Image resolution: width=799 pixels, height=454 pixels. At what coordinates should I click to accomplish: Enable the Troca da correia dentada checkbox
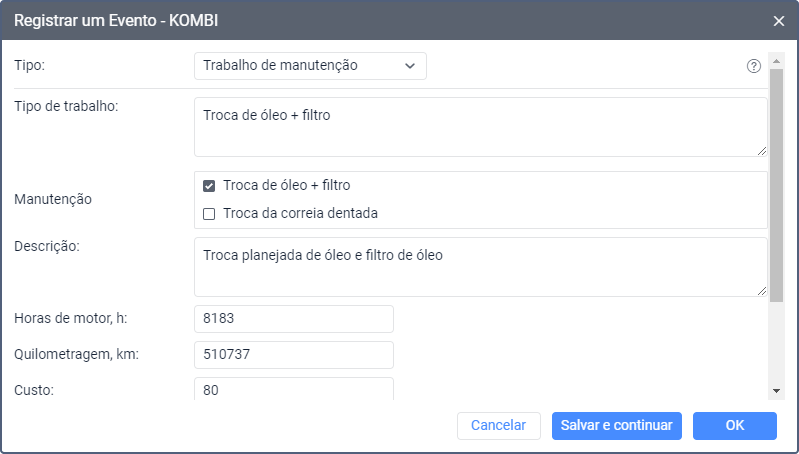[209, 213]
